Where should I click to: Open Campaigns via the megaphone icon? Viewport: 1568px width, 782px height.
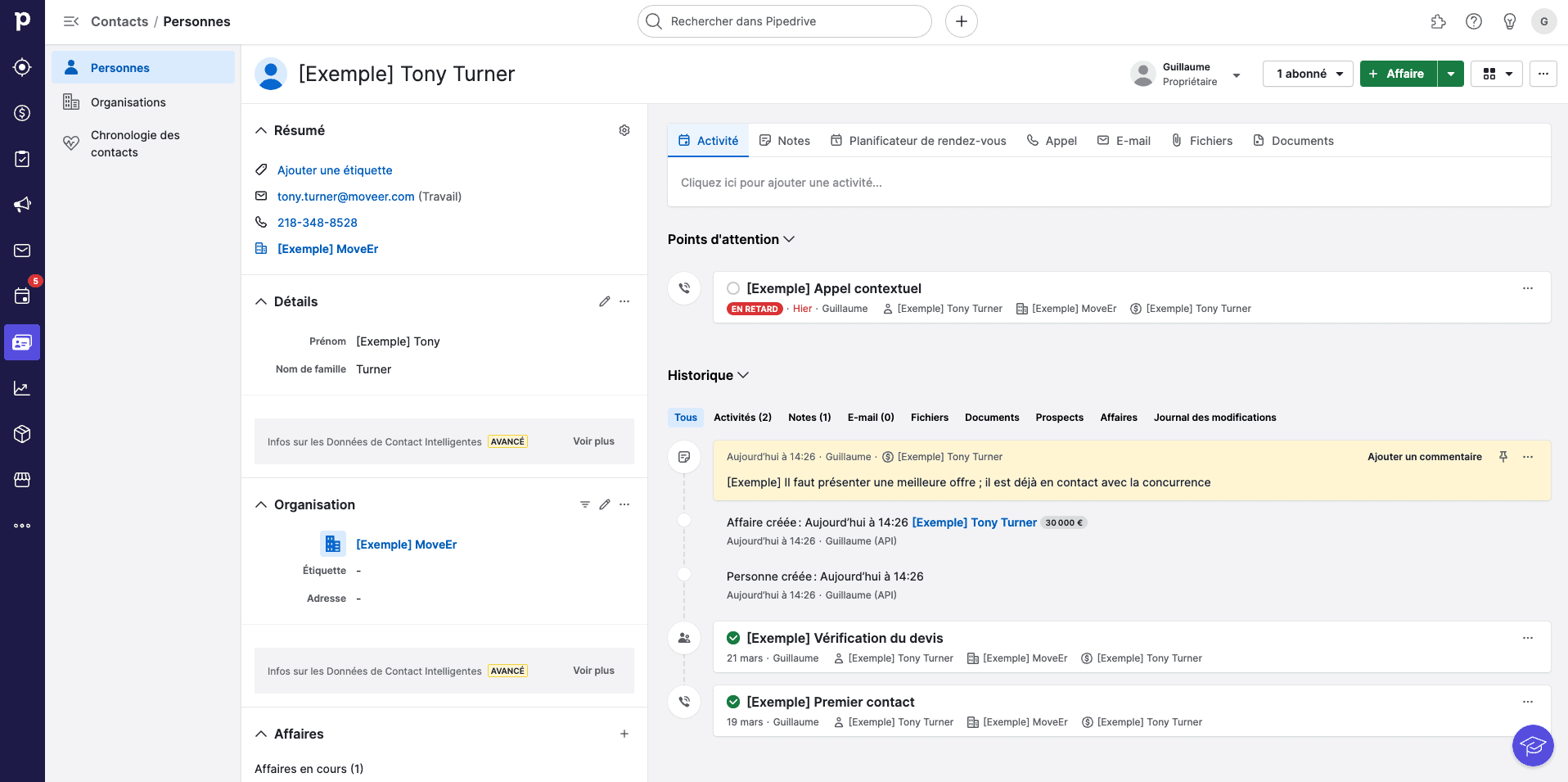pos(22,205)
